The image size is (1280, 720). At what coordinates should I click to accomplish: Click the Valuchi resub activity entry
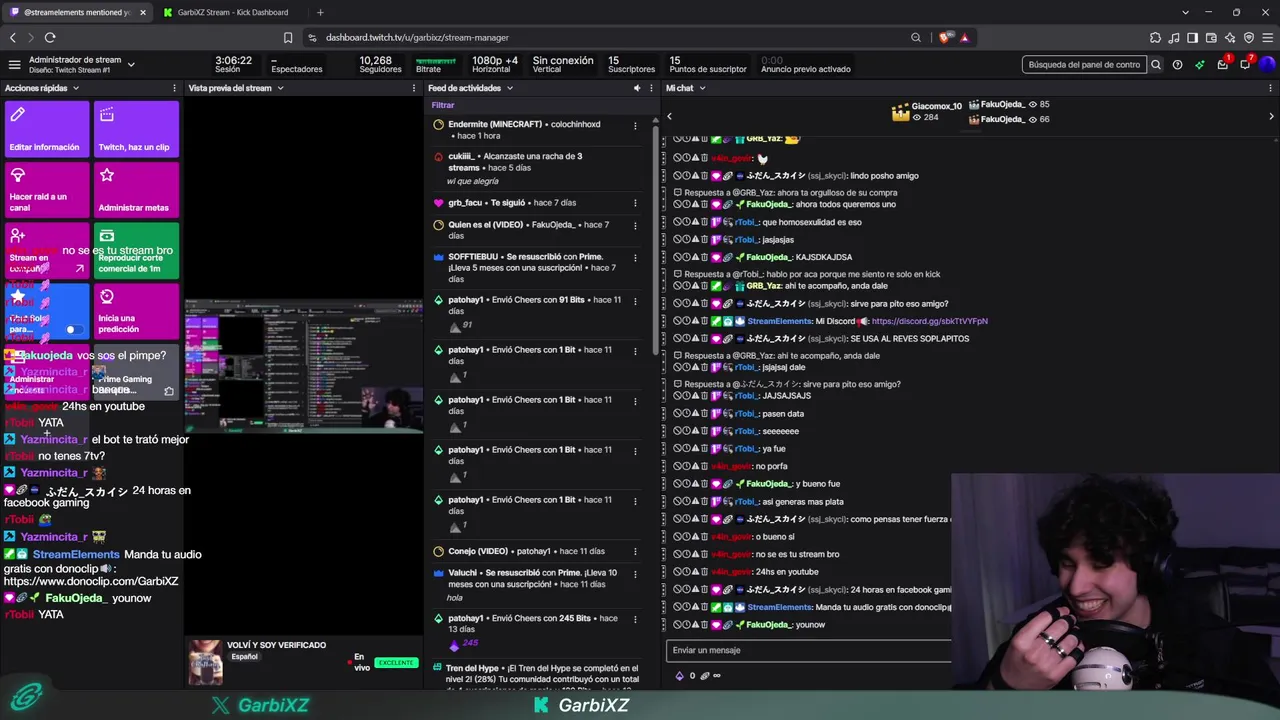pyautogui.click(x=535, y=585)
